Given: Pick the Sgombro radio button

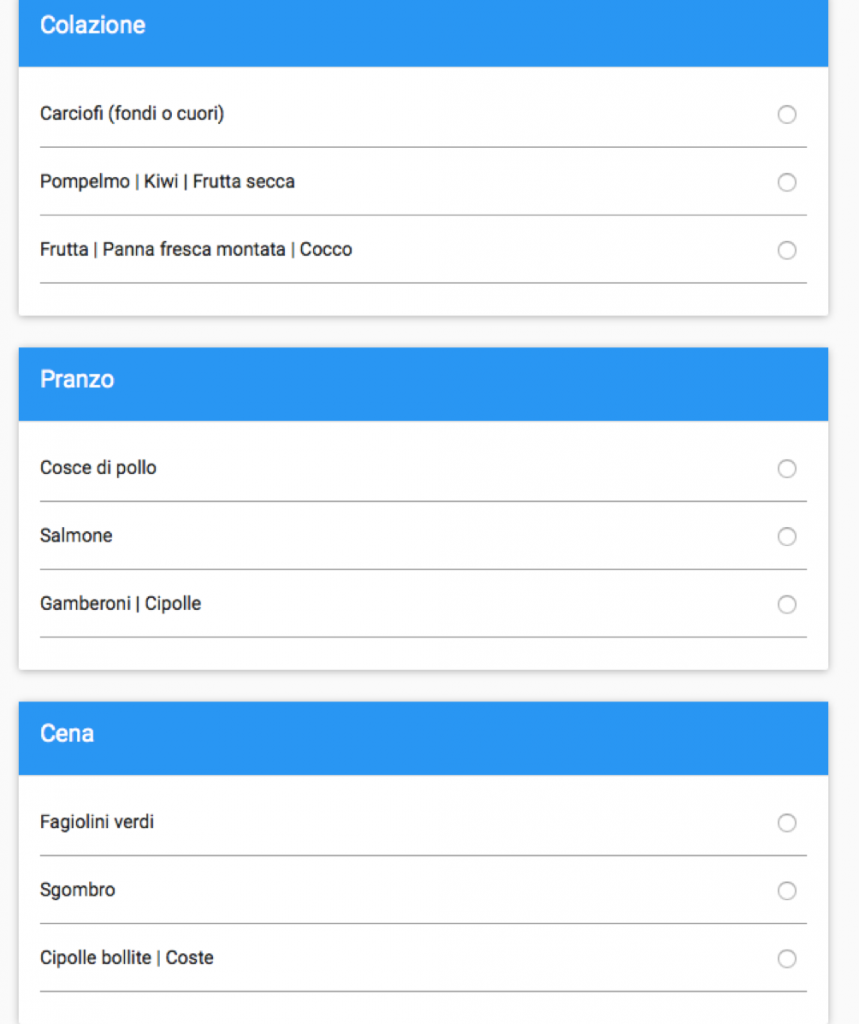Looking at the screenshot, I should pos(787,891).
